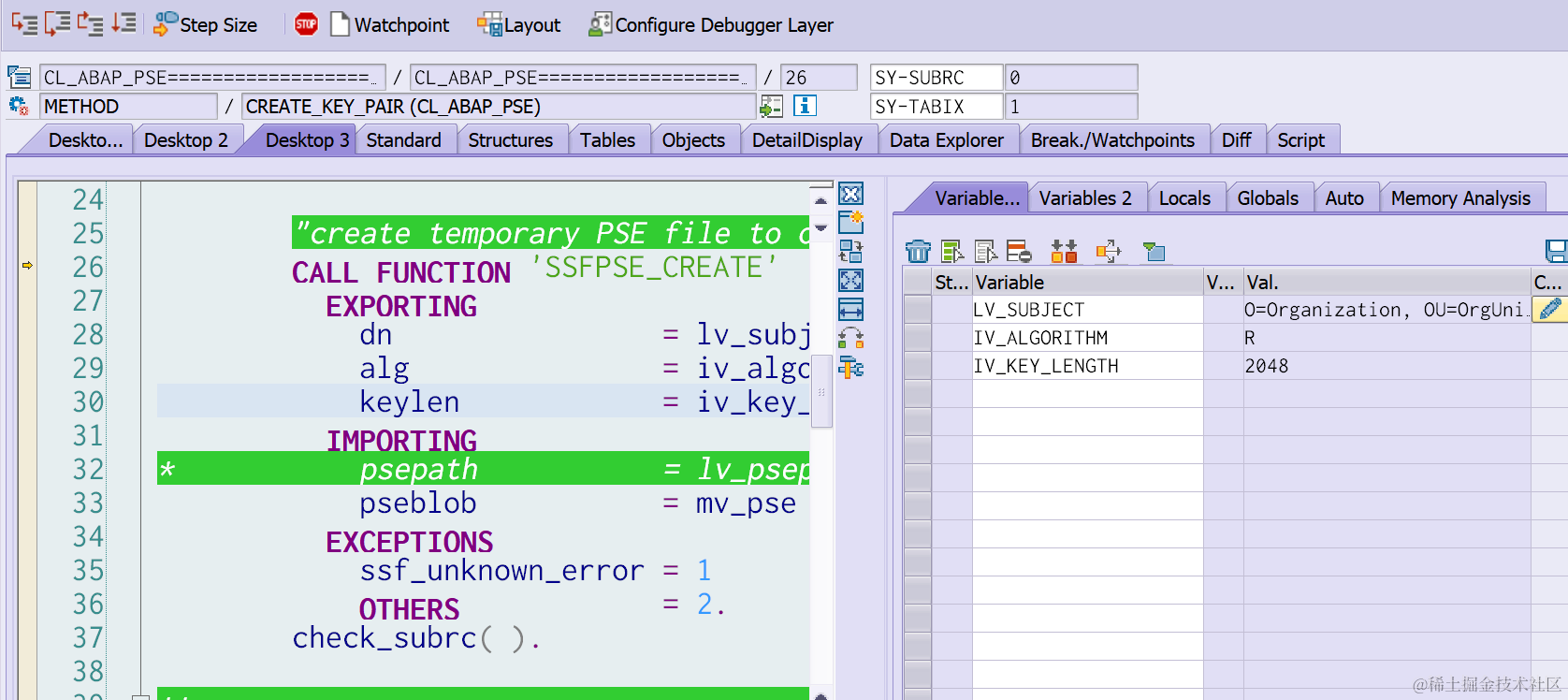Click the scroll down arrow under the editor's up arrow
Image resolution: width=1568 pixels, height=700 pixels.
[x=820, y=227]
